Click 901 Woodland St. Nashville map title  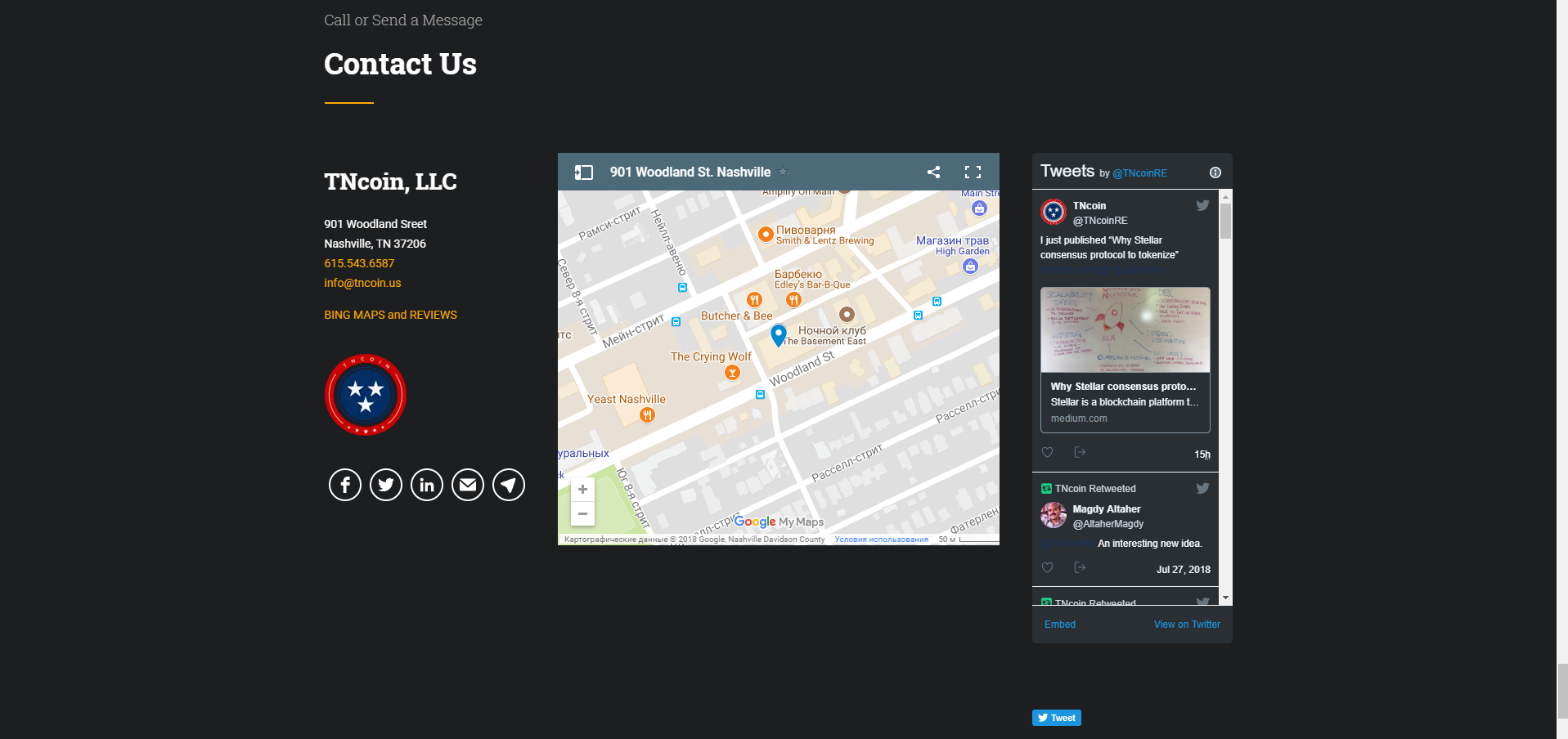pos(690,172)
